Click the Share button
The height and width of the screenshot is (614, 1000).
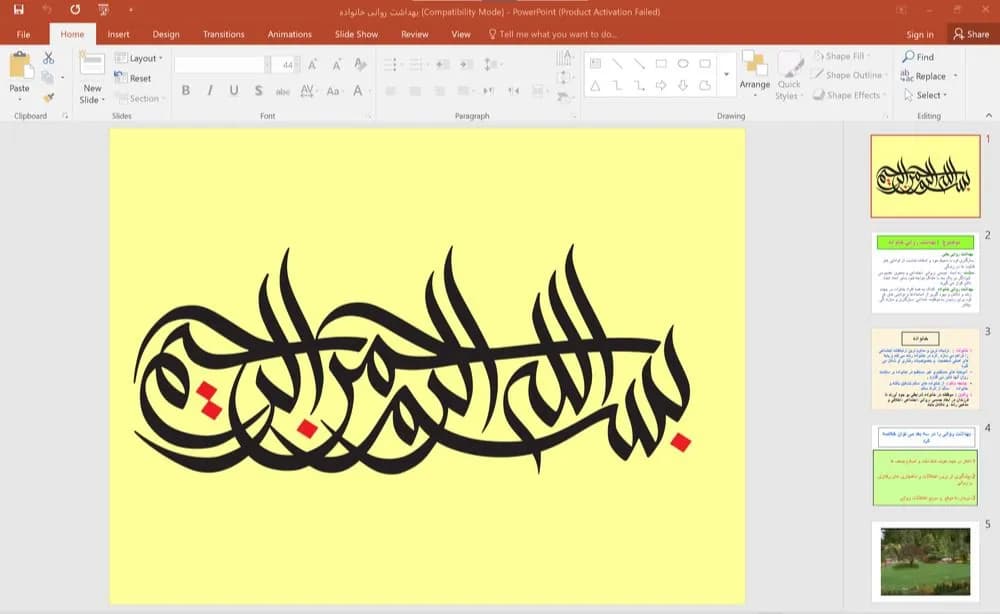[971, 34]
